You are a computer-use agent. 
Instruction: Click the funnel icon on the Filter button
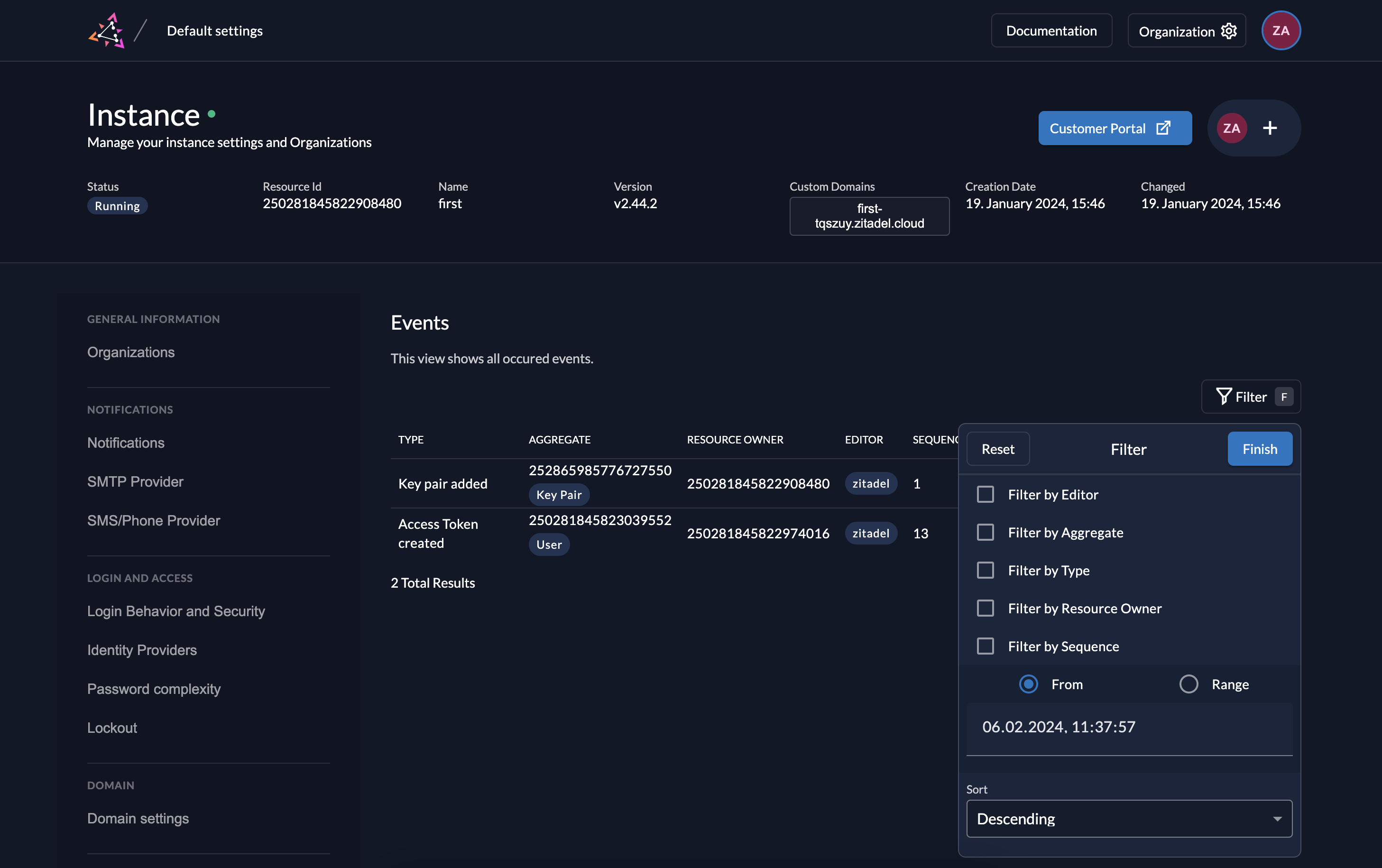pos(1224,396)
